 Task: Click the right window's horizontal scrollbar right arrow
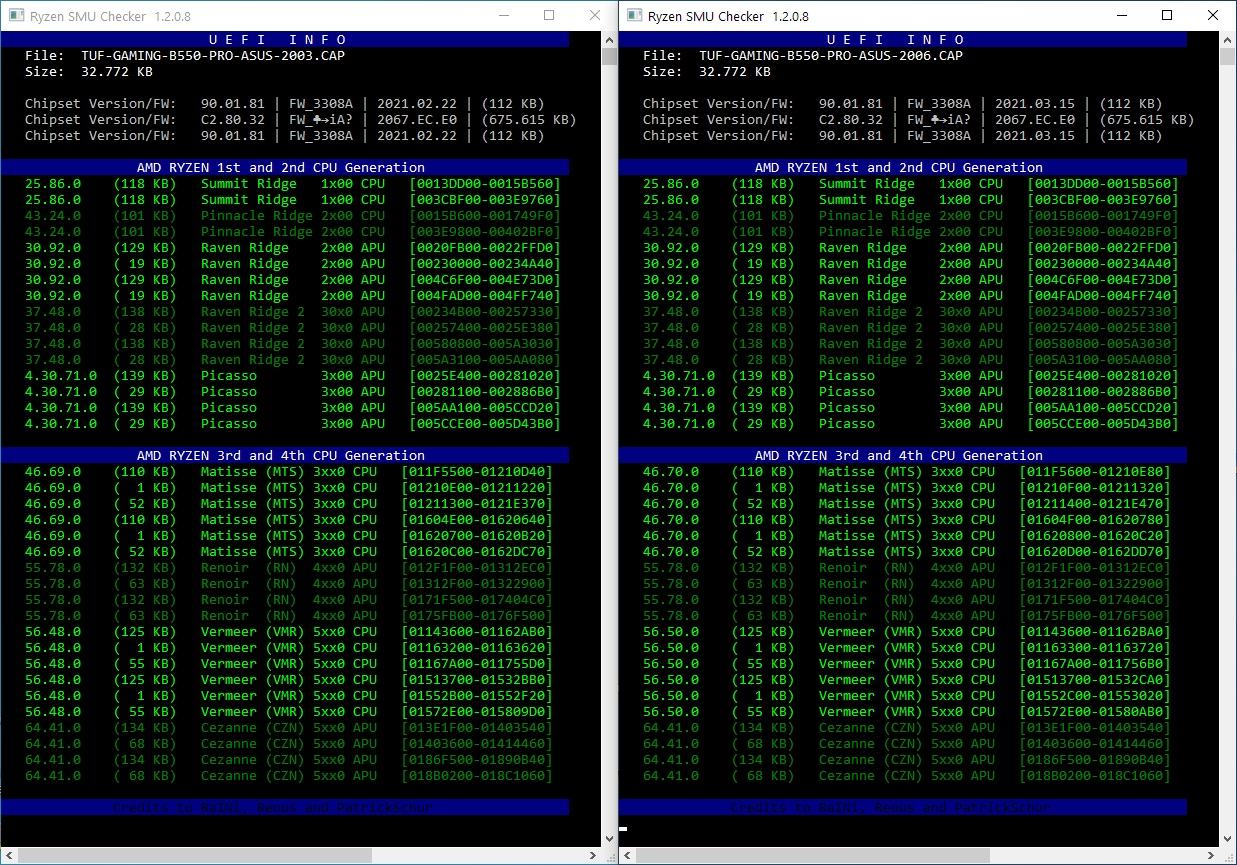[x=1211, y=856]
